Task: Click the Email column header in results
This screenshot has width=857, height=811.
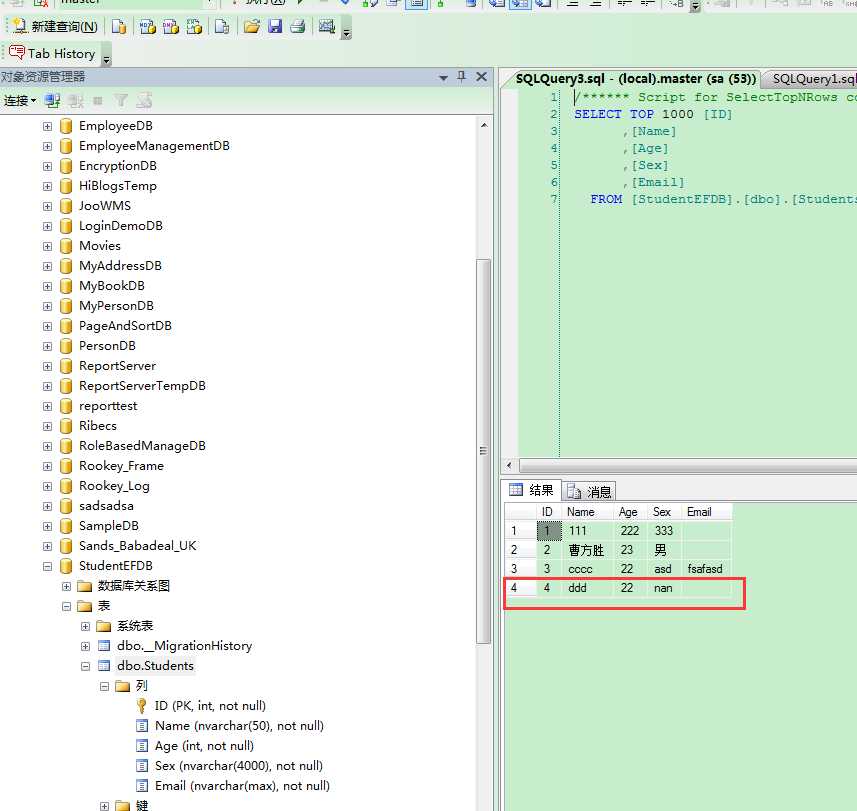Action: pos(705,512)
